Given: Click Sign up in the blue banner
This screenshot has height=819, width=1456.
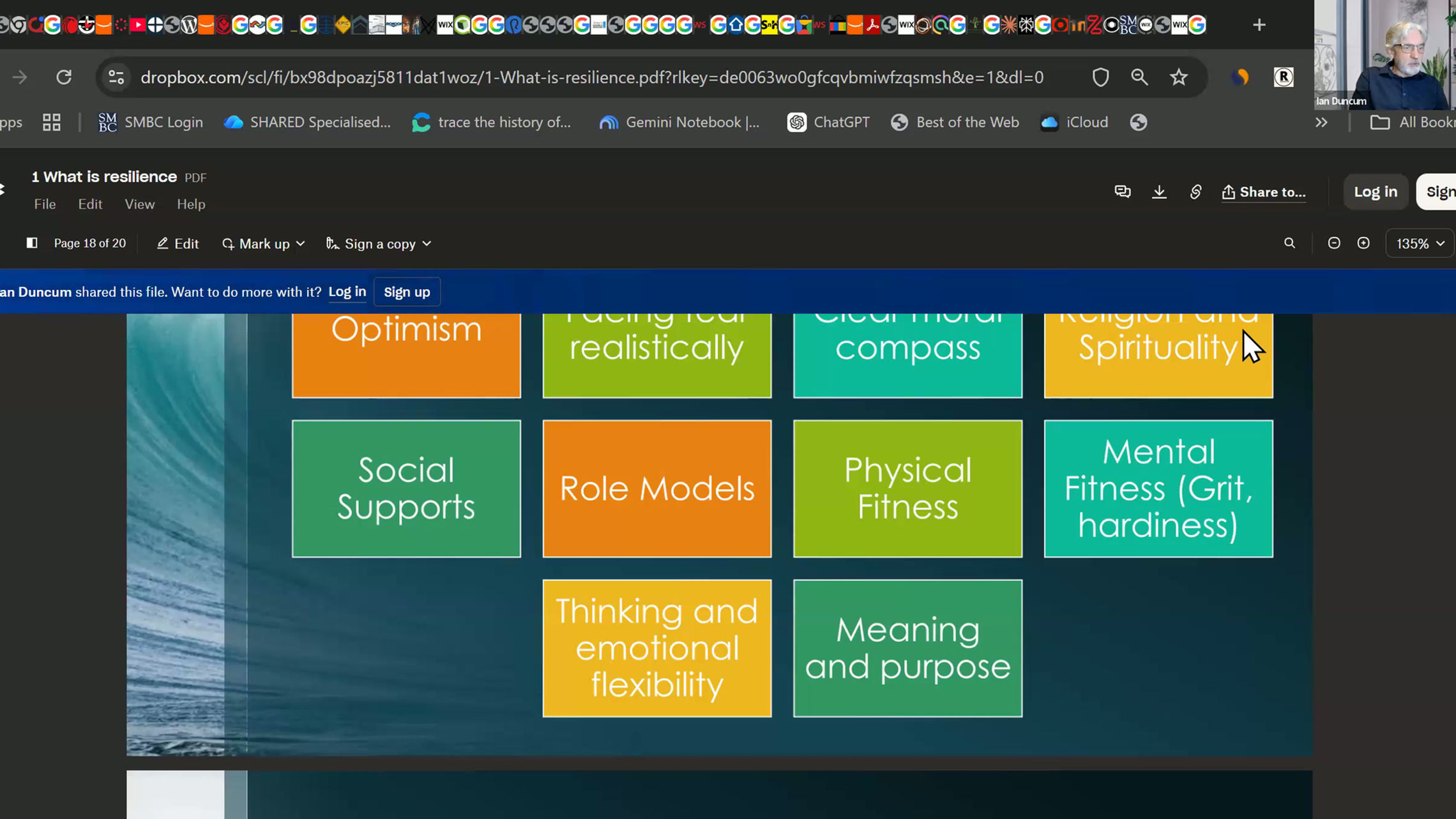Looking at the screenshot, I should pos(407,292).
